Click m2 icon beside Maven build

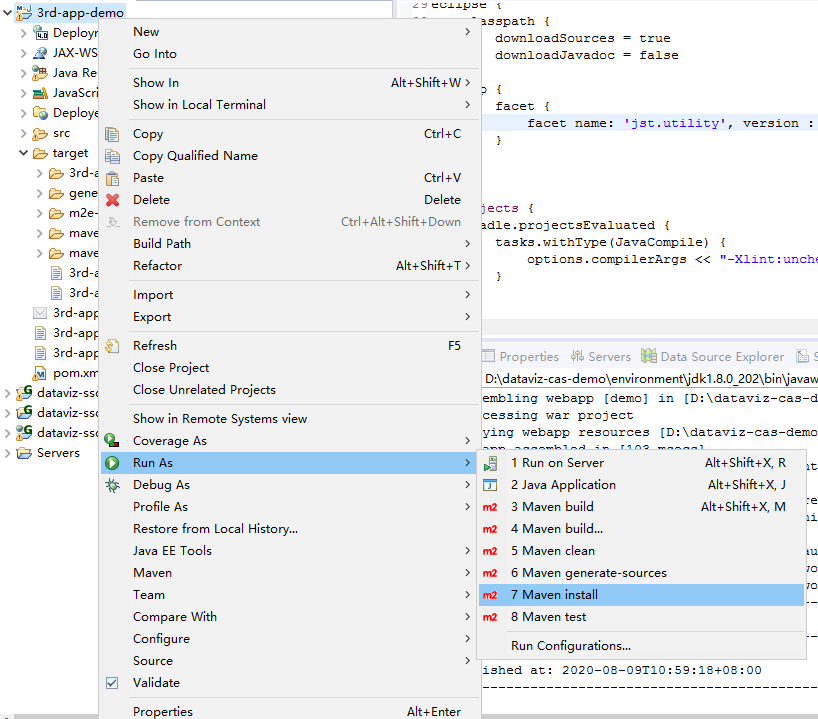click(x=490, y=507)
